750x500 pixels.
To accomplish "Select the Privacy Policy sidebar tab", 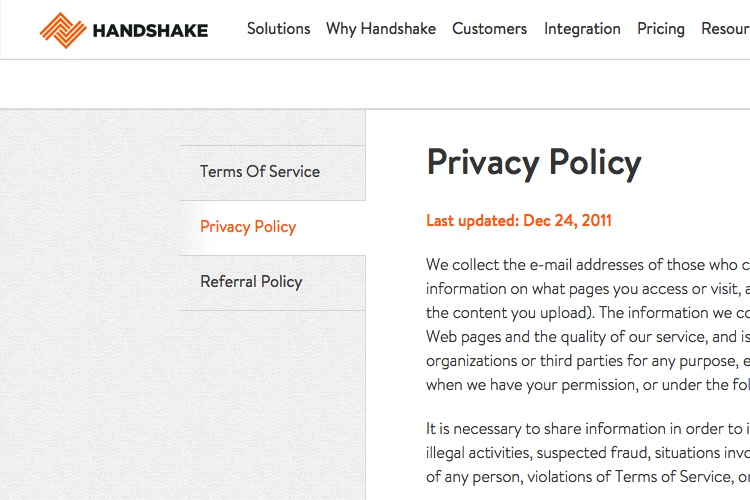I will 273,228.
